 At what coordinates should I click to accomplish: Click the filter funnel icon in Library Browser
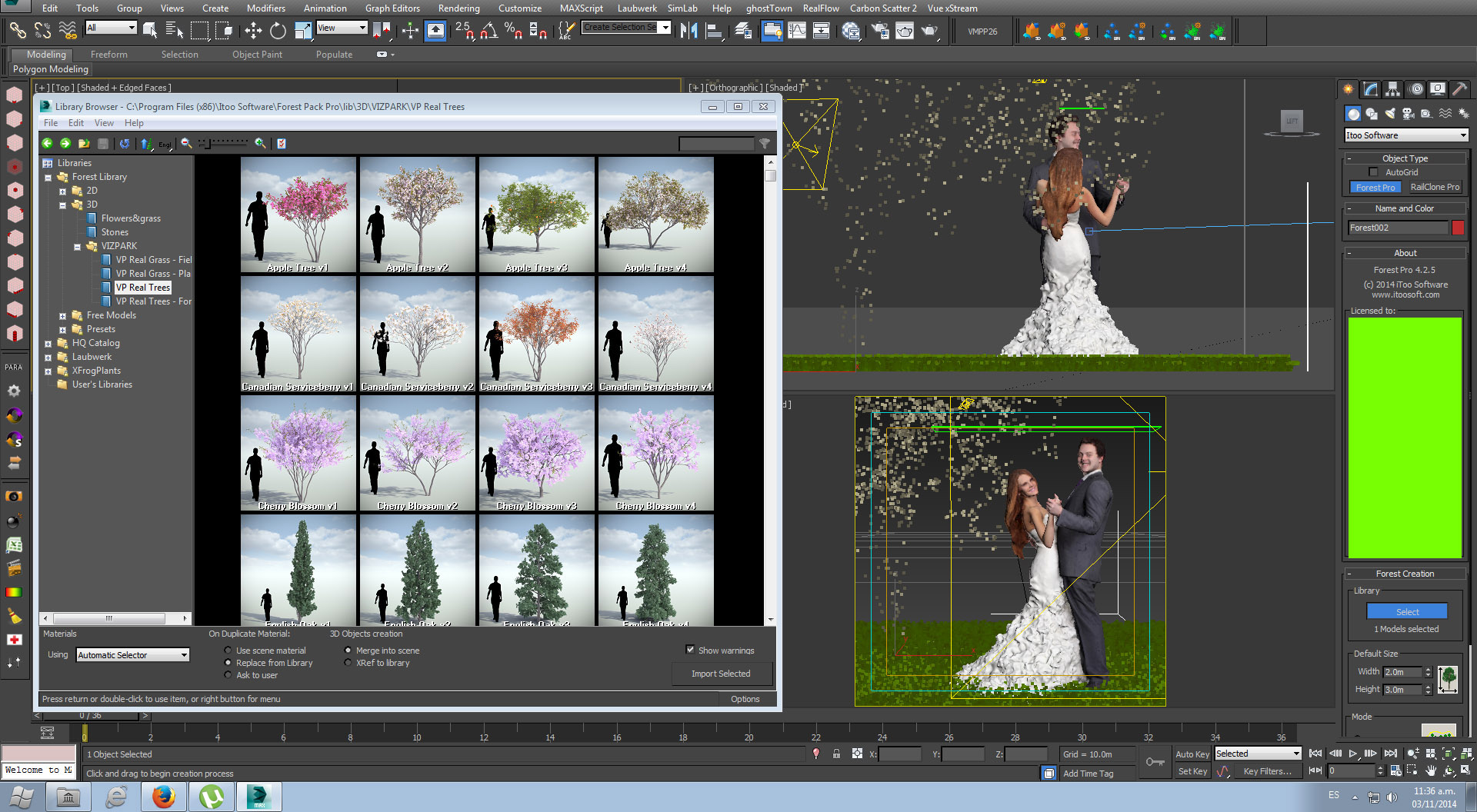(765, 143)
